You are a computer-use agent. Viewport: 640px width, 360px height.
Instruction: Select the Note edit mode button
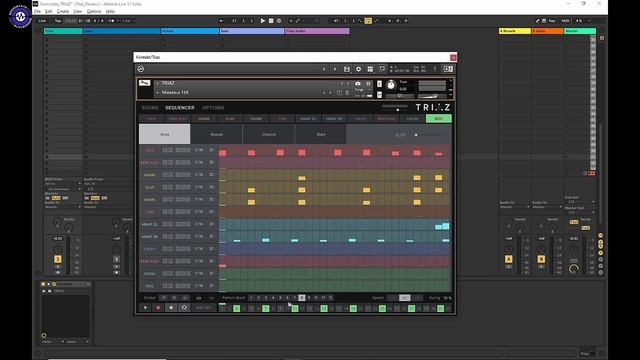pyautogui.click(x=164, y=134)
